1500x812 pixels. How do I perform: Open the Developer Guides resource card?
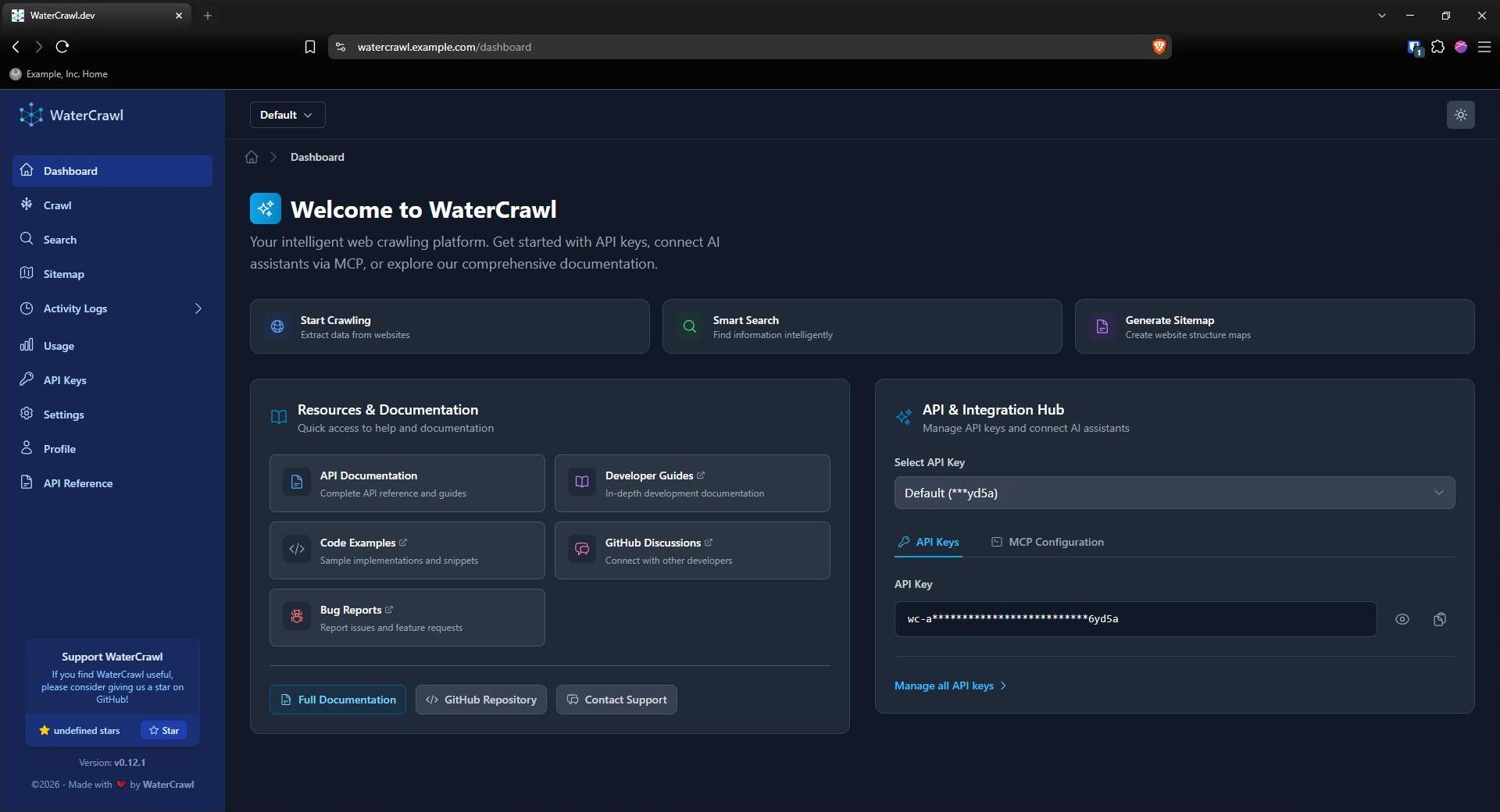(x=692, y=483)
